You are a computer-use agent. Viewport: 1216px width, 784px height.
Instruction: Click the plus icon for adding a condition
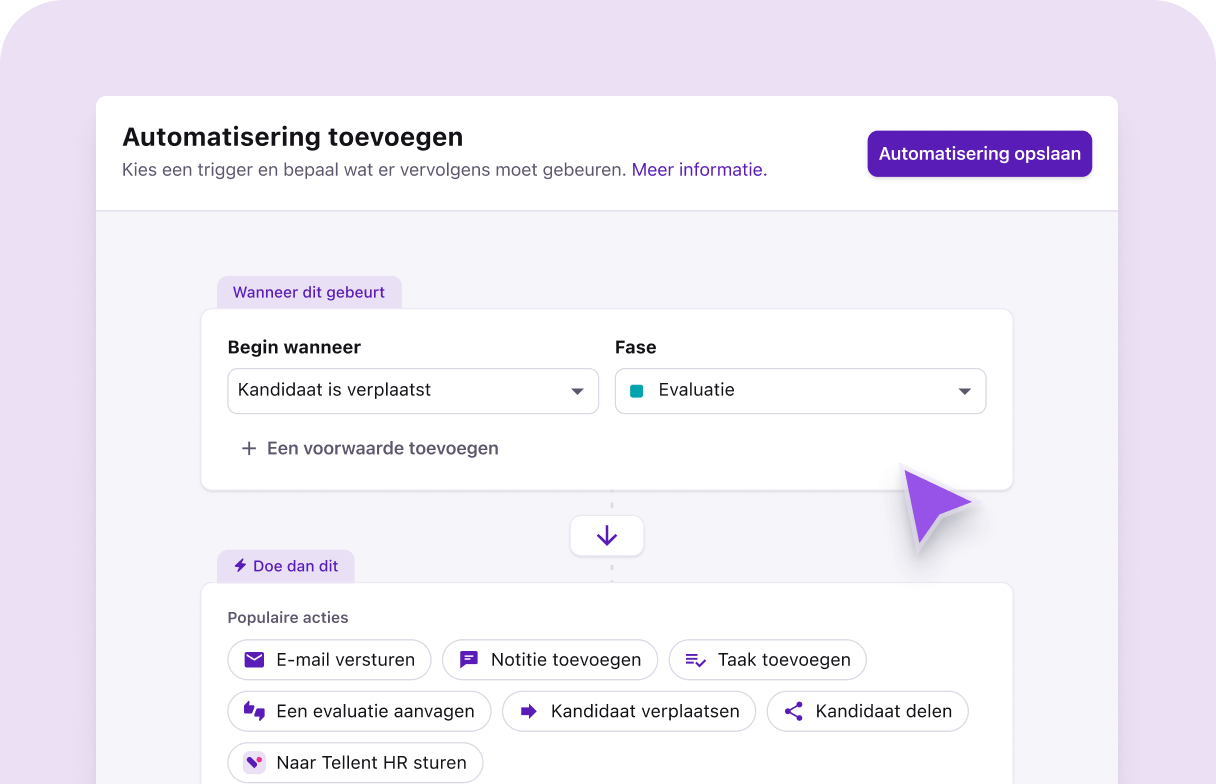coord(248,448)
